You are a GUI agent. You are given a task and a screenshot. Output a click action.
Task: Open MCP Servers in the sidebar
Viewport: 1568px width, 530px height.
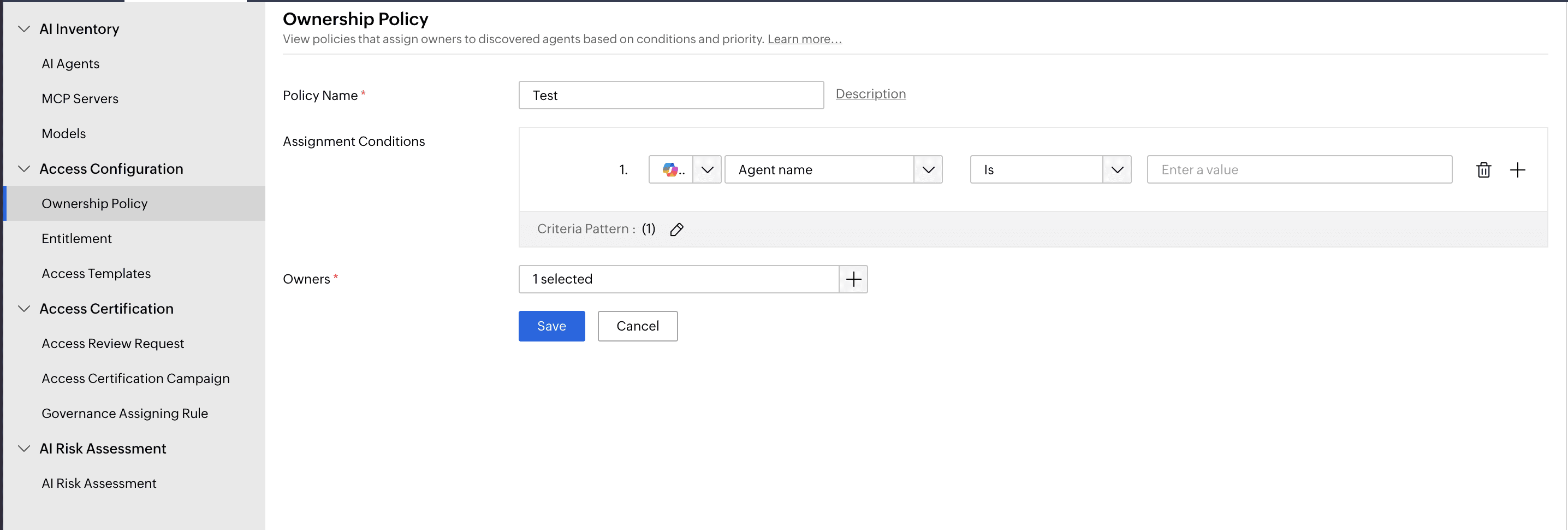coord(80,99)
